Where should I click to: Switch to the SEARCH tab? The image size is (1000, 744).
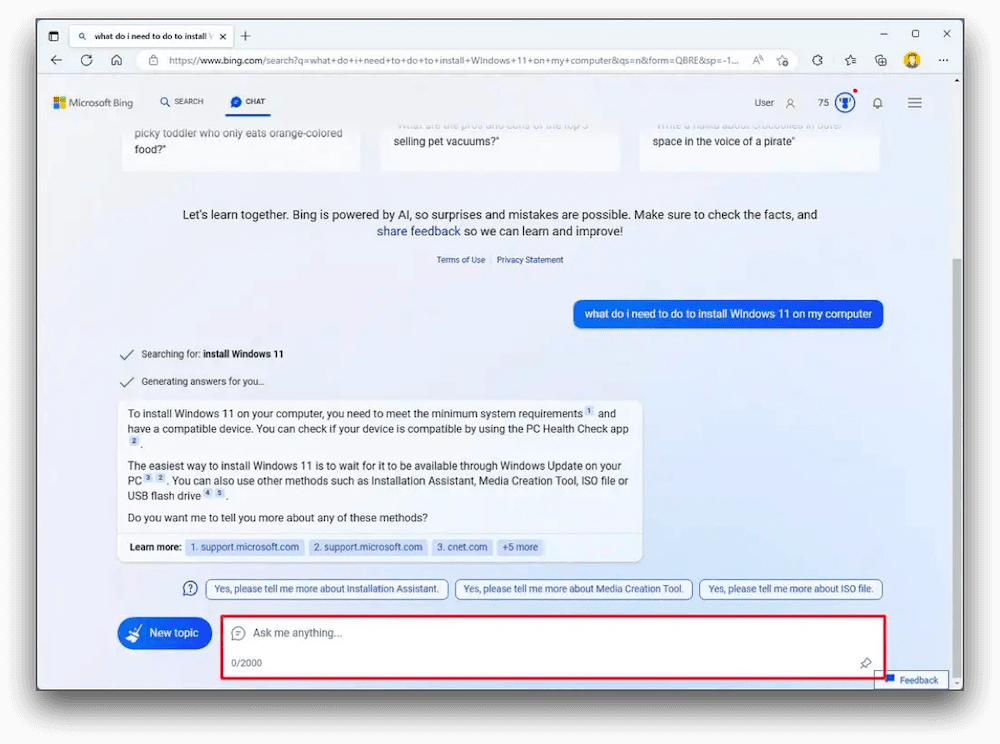click(182, 102)
